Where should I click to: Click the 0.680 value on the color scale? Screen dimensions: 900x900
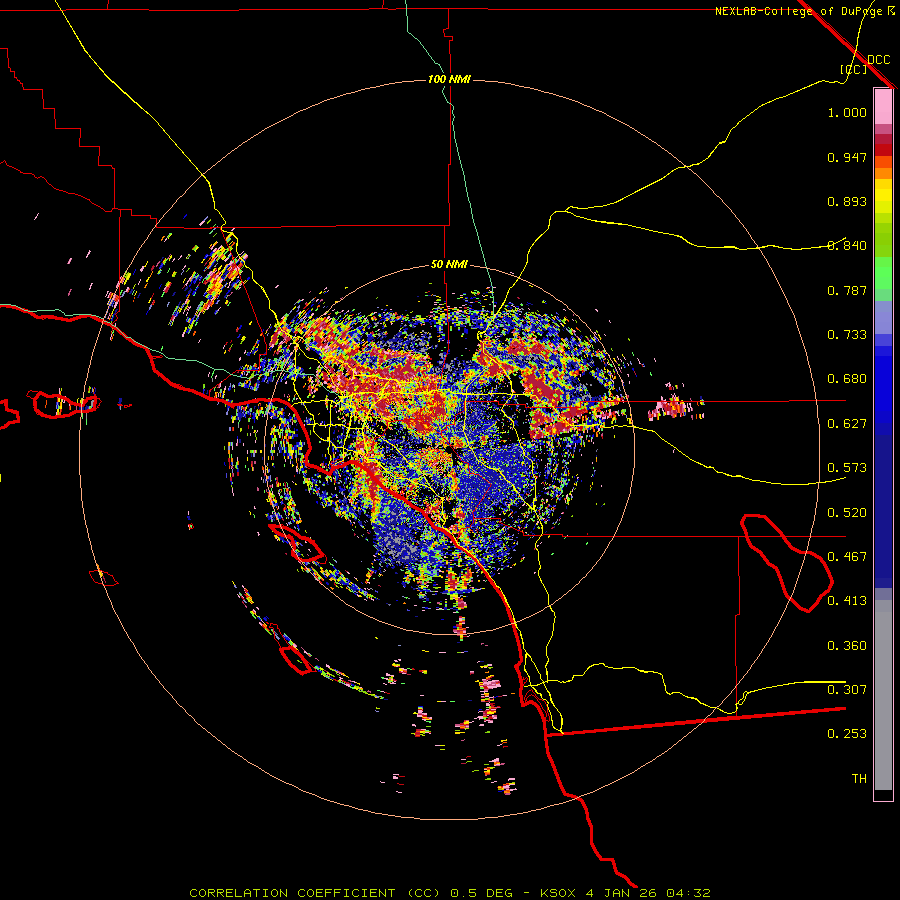[x=847, y=379]
